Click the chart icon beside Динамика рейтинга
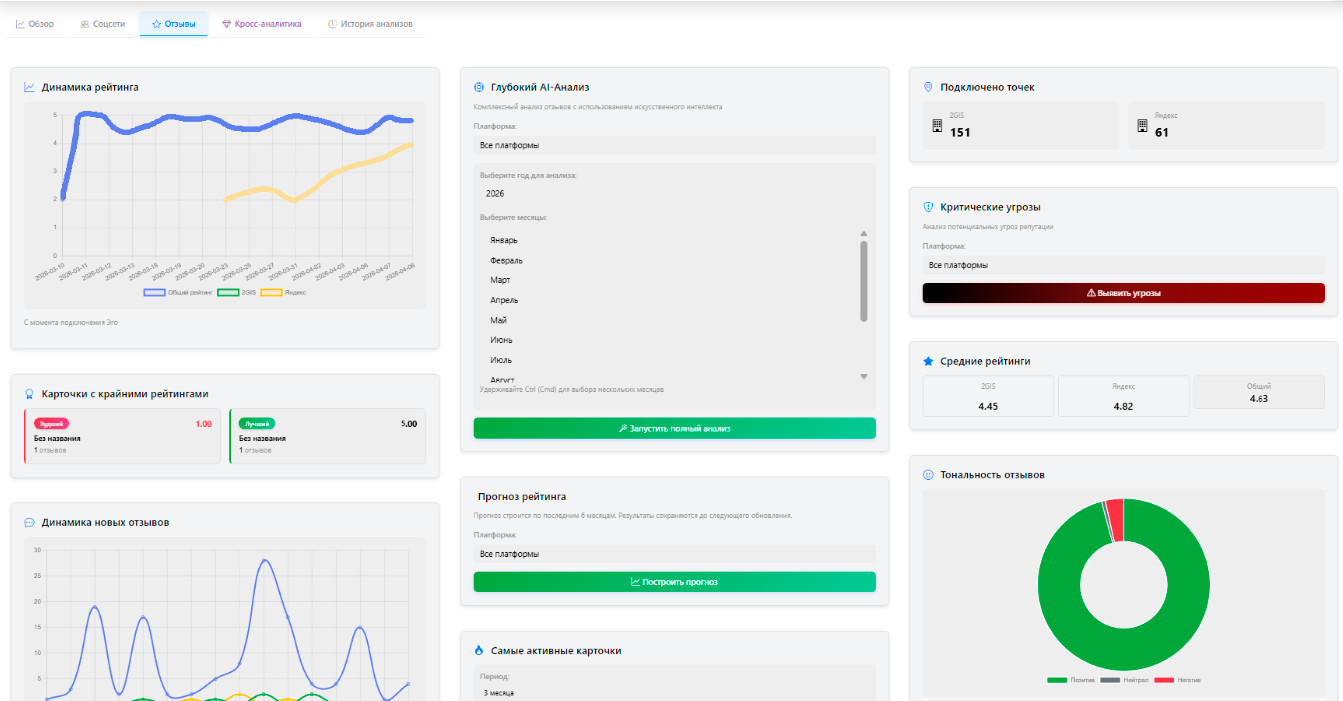The image size is (1343, 701). 30,87
